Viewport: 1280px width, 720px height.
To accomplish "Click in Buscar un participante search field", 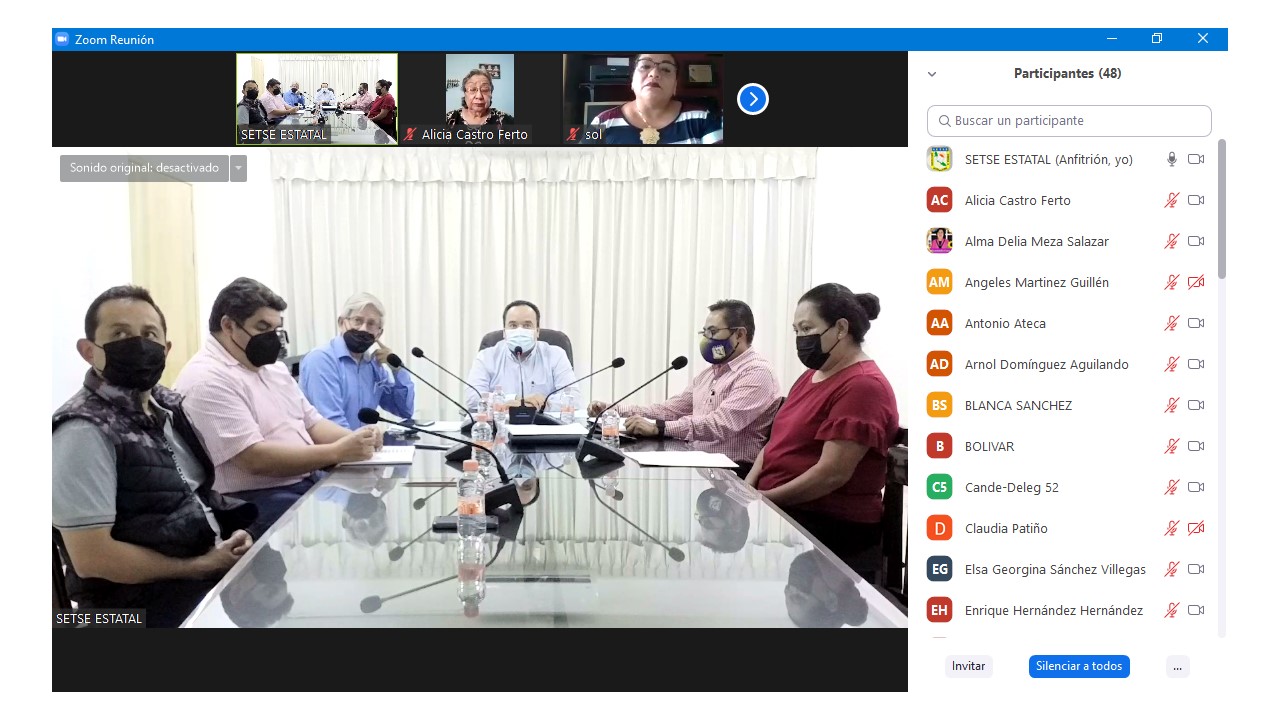I will point(1069,120).
